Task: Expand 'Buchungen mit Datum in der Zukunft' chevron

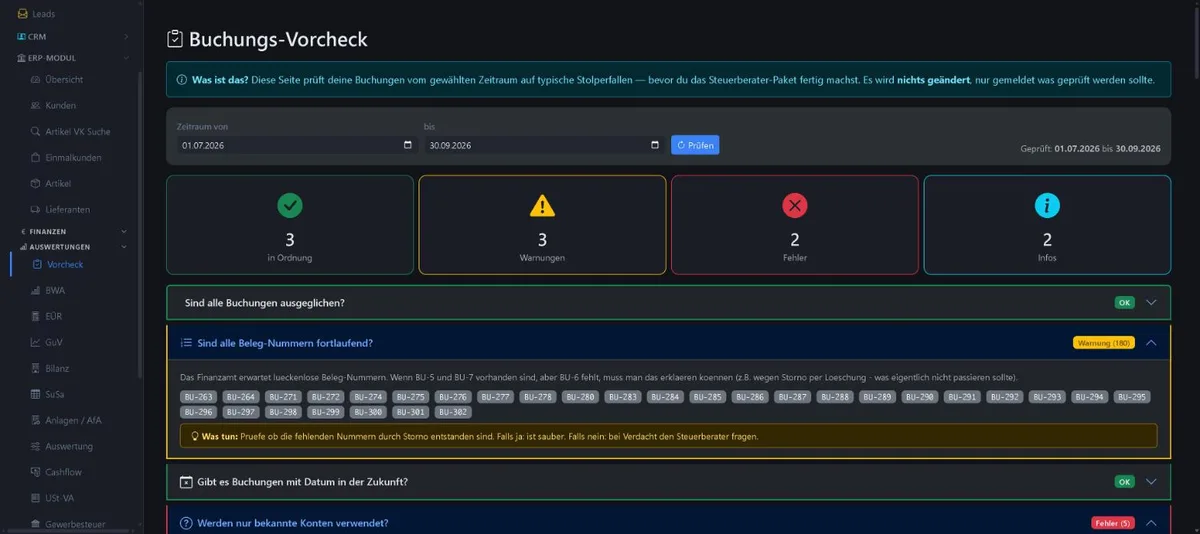Action: coord(1151,481)
